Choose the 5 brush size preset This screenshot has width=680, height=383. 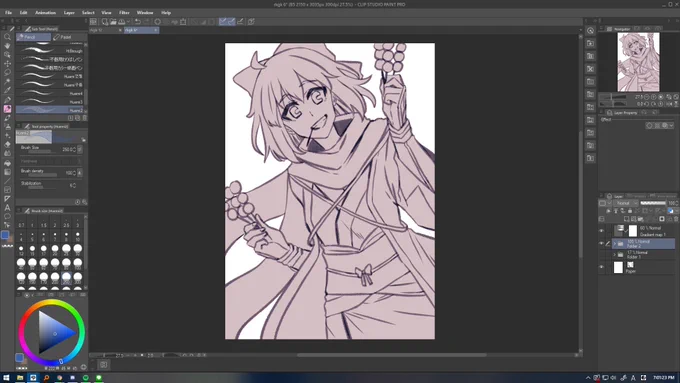tap(32, 237)
